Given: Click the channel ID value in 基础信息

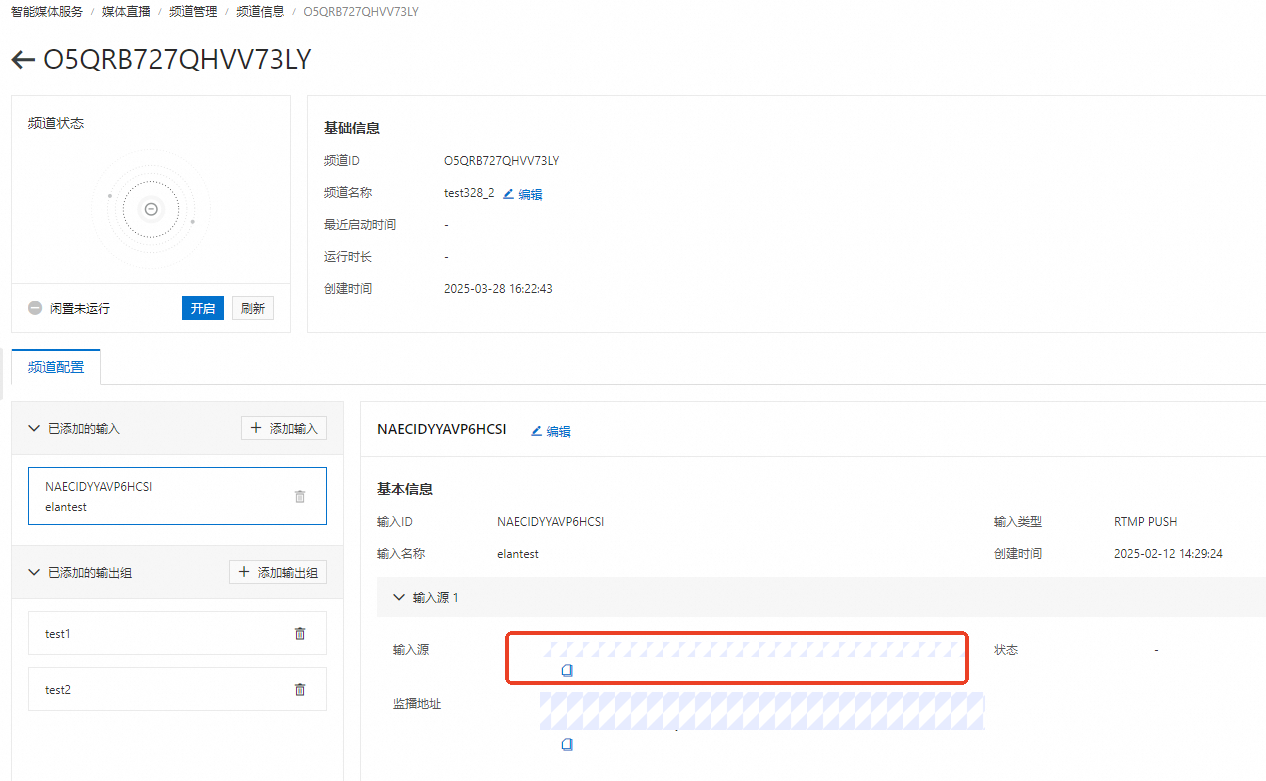Looking at the screenshot, I should pos(501,160).
